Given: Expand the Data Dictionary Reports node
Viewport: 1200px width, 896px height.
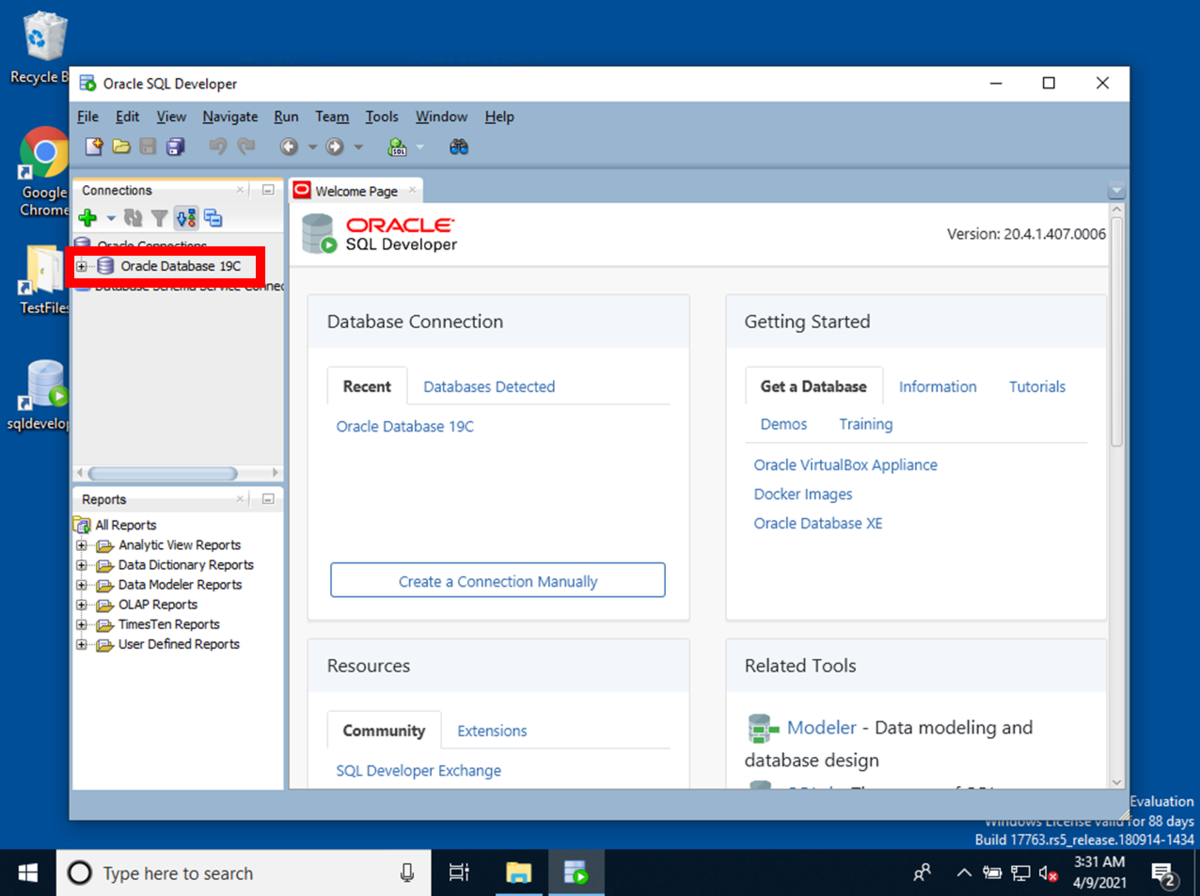Looking at the screenshot, I should (x=82, y=565).
